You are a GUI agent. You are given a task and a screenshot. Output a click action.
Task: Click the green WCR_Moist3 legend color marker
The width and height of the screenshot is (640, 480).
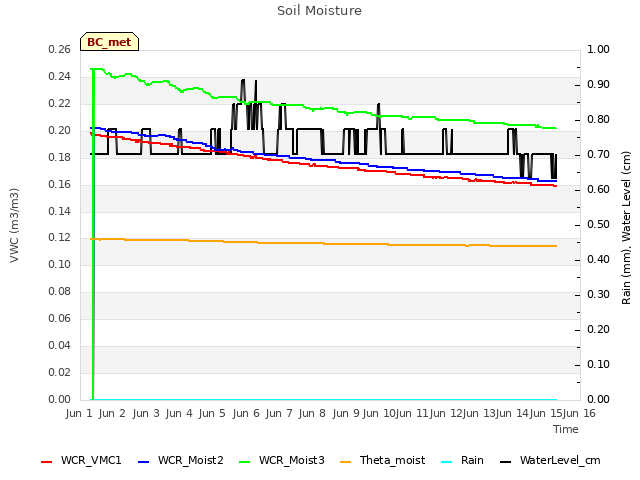click(x=244, y=462)
